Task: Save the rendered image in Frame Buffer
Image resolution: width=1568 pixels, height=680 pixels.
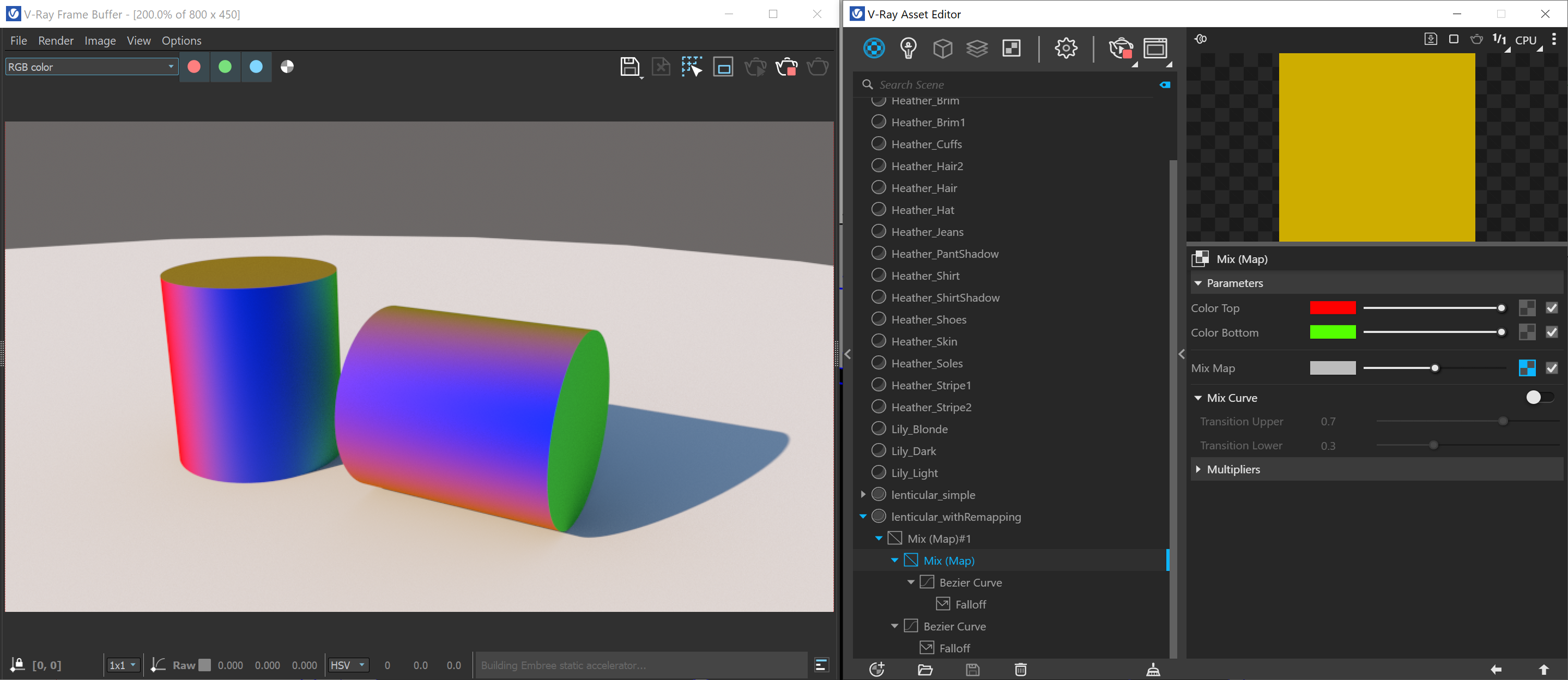Action: [x=631, y=67]
